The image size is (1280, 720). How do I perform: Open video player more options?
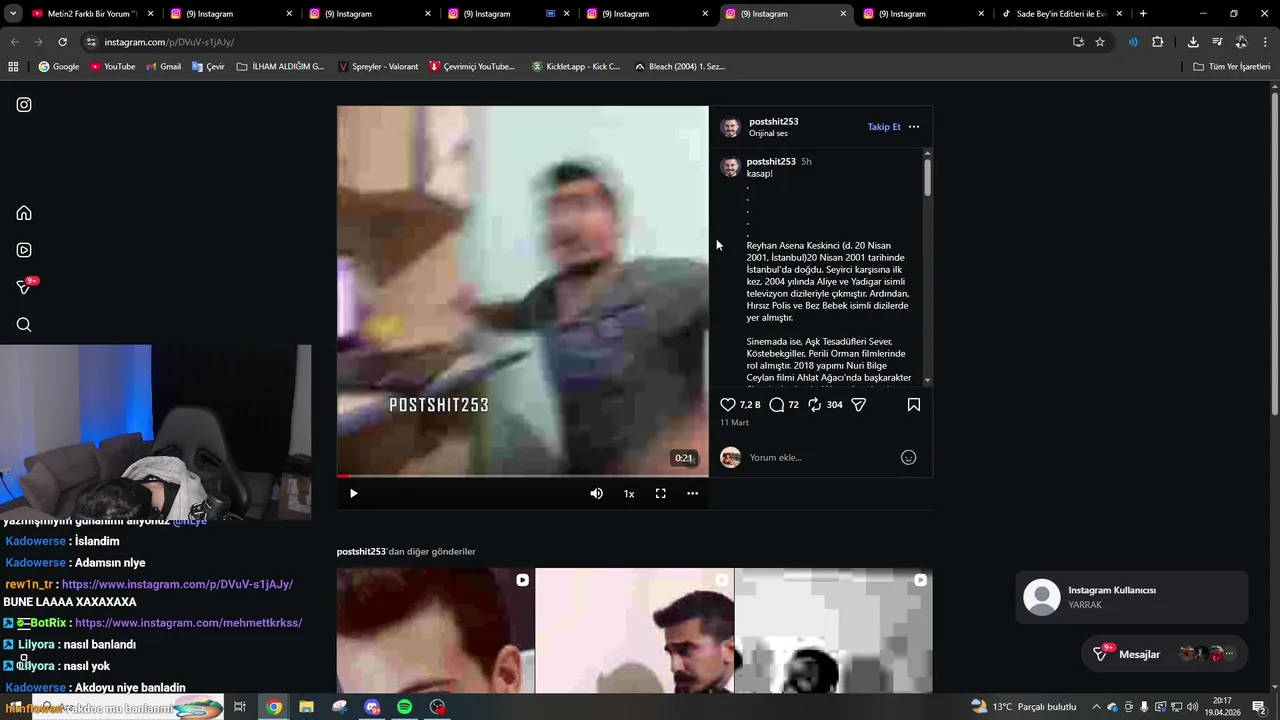(x=692, y=493)
